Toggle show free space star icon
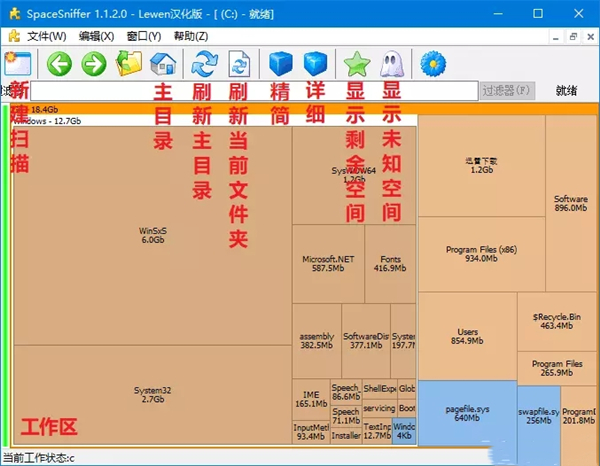 point(357,64)
